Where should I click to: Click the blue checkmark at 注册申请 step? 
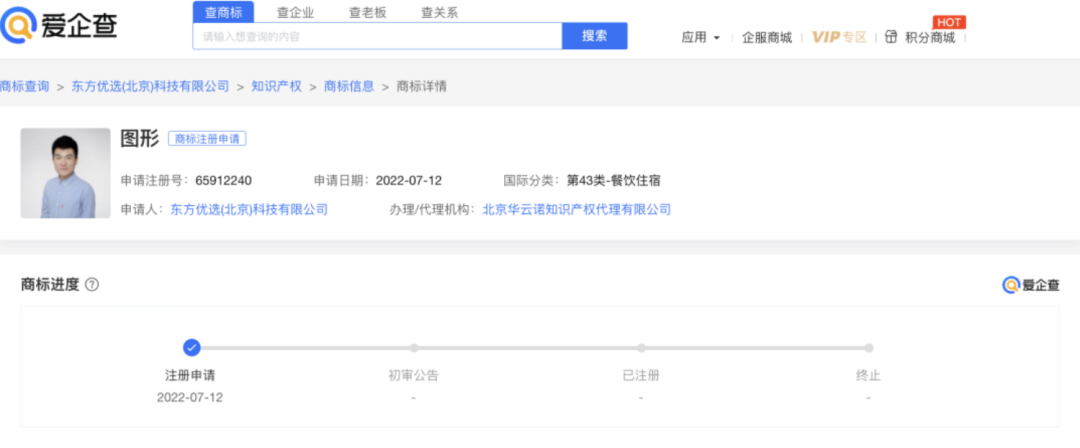(x=192, y=347)
